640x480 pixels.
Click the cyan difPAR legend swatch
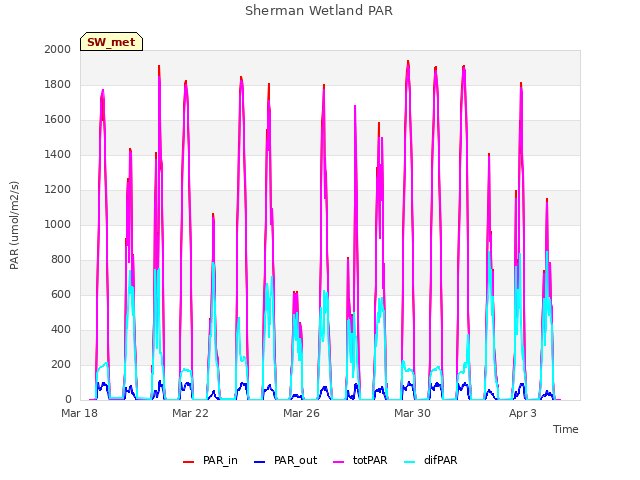point(410,462)
